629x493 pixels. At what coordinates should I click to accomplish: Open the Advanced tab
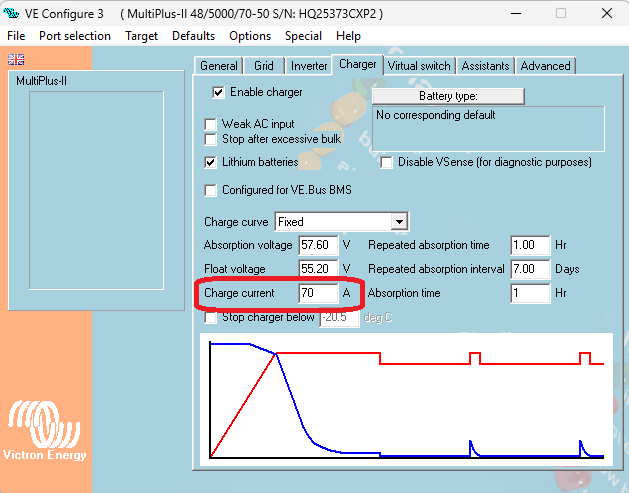click(x=545, y=66)
